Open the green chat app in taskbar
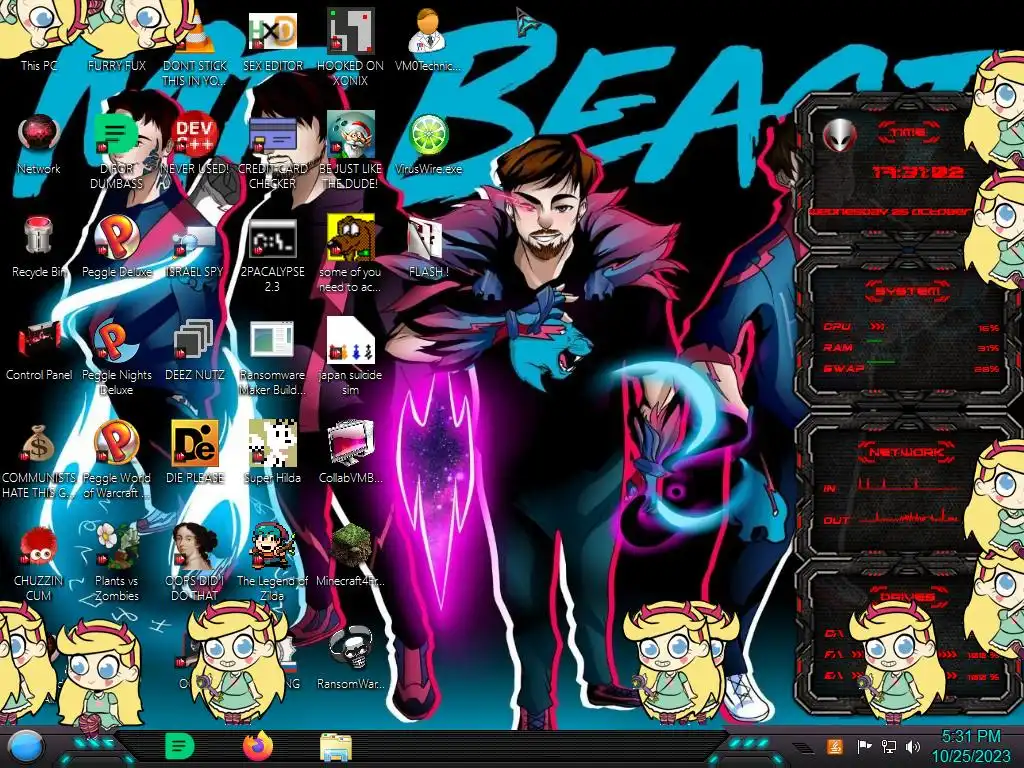 pyautogui.click(x=179, y=746)
